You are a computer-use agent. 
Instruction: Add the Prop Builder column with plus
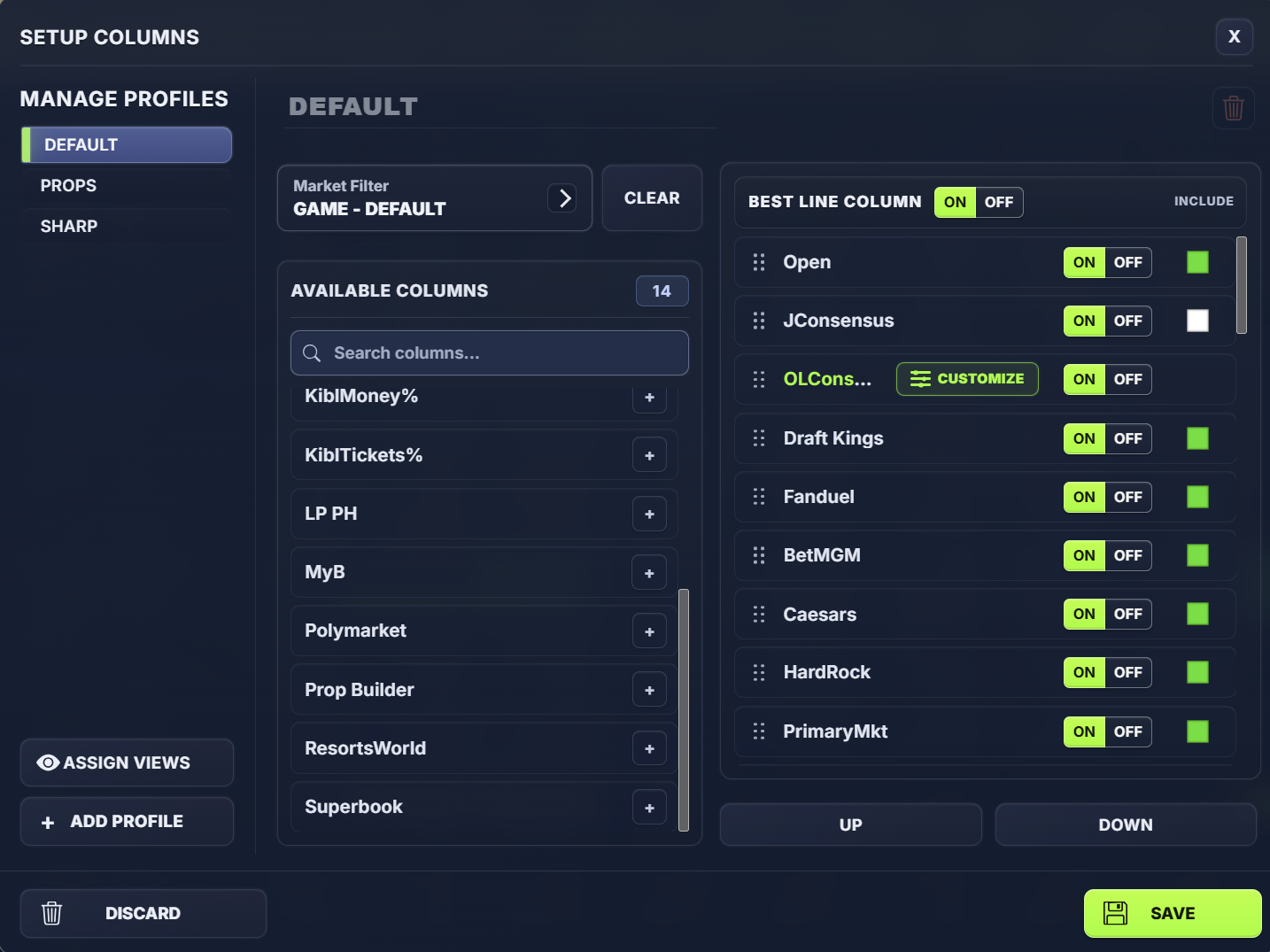[x=649, y=690]
